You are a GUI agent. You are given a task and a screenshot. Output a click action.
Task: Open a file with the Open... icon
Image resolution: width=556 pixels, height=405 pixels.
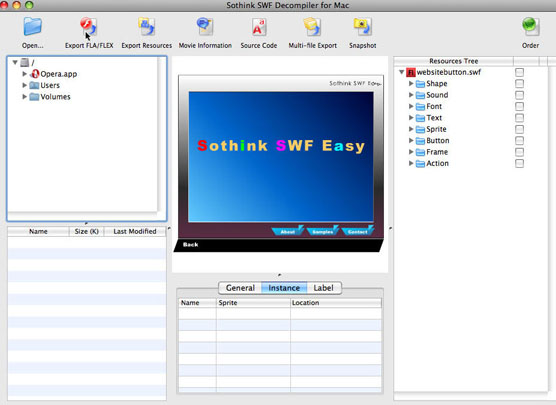point(33,27)
